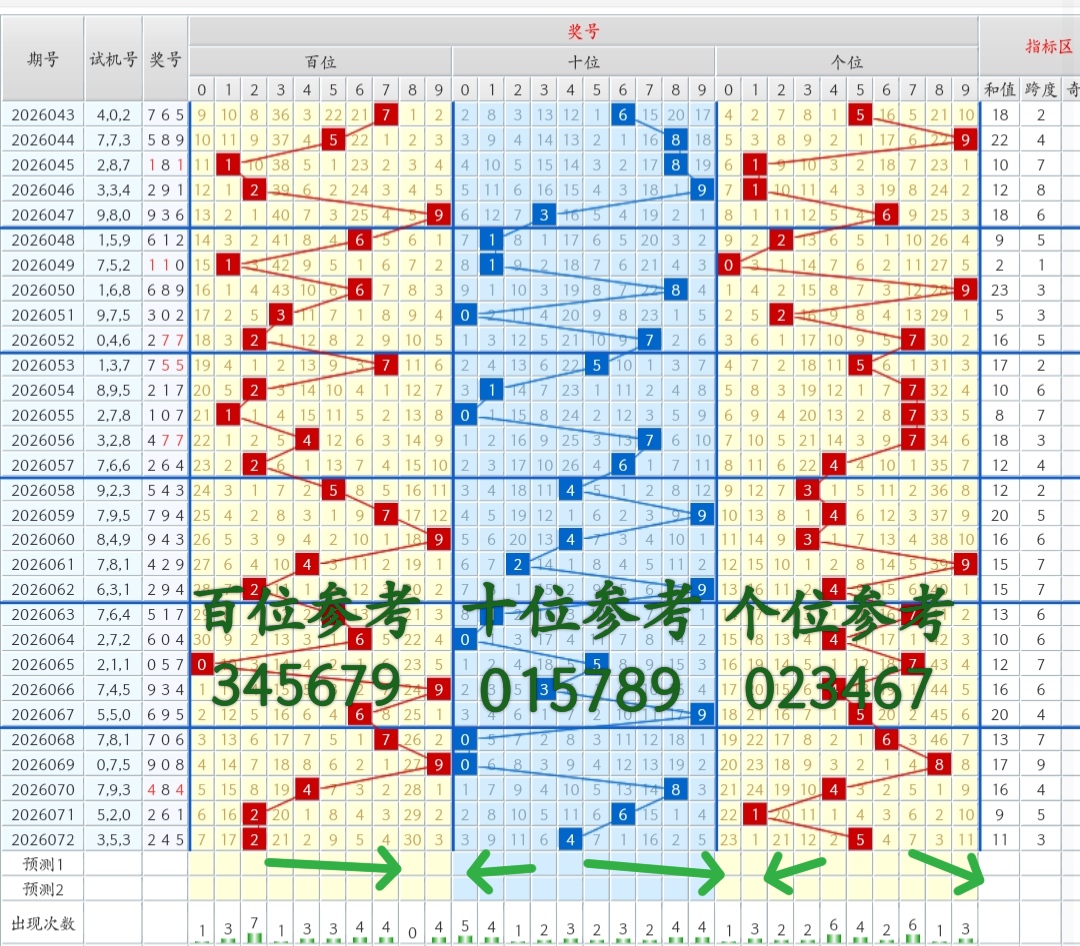Image resolution: width=1080 pixels, height=946 pixels.
Task: Select the 奖号 header tab
Action: coord(583,31)
